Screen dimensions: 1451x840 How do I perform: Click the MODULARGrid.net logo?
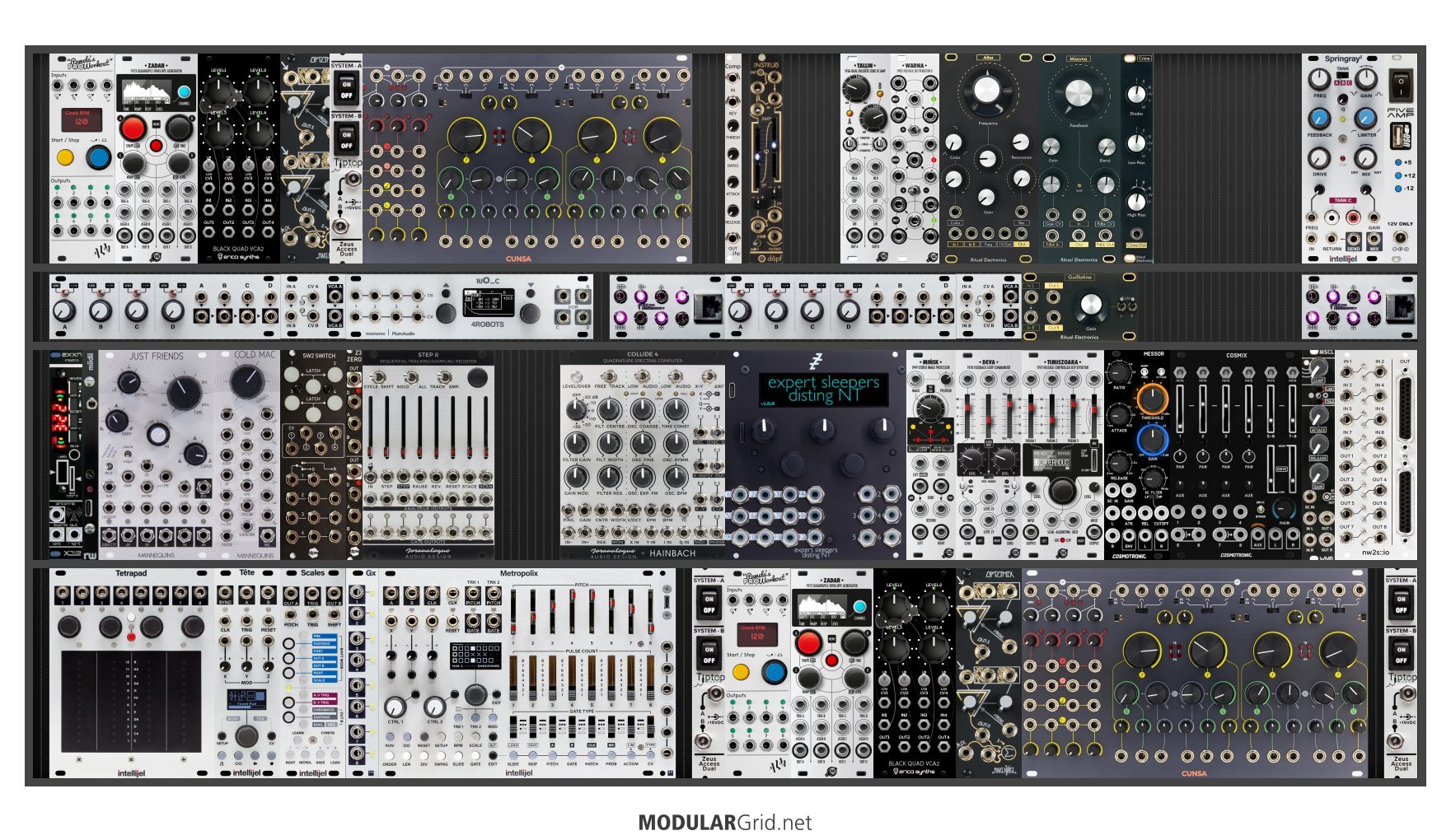725,823
